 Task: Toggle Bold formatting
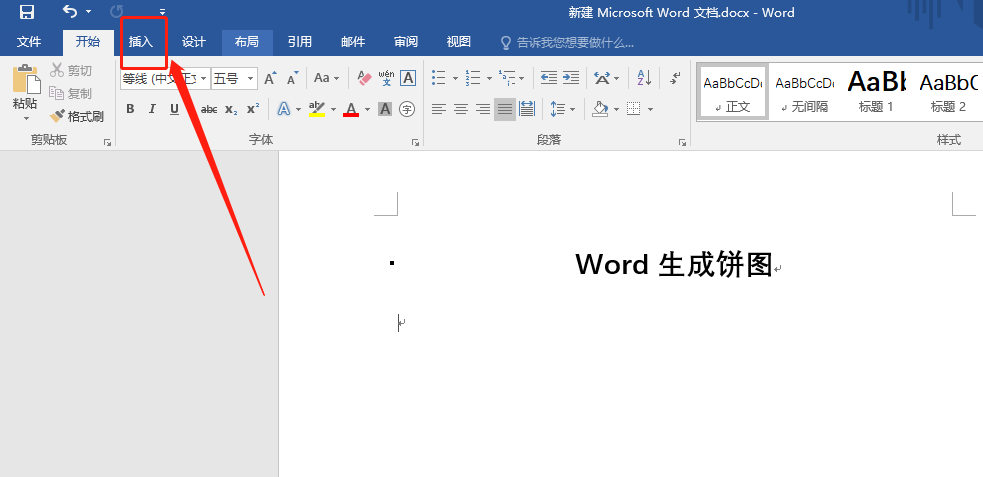pyautogui.click(x=130, y=109)
